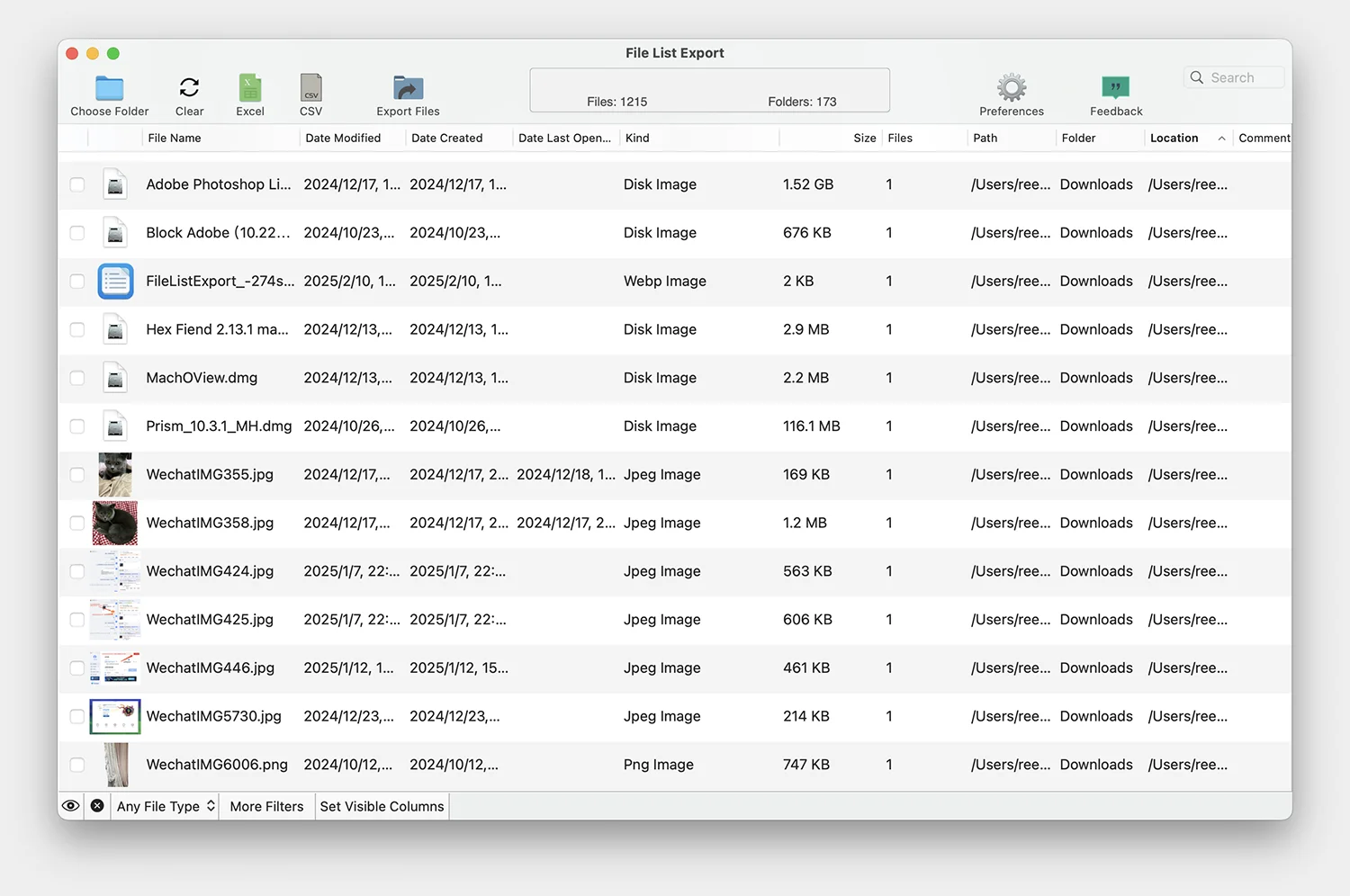Sort by the Date Modified column header

click(343, 139)
